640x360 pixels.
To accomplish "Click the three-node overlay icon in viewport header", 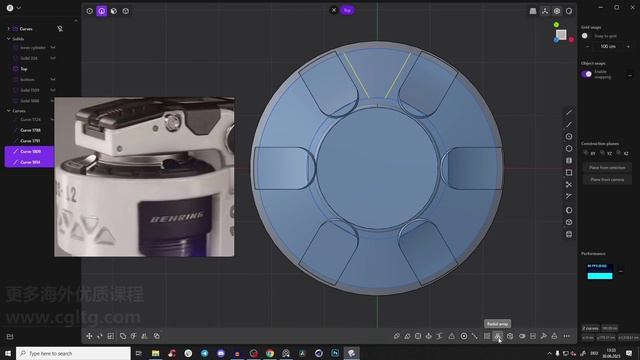I will (x=545, y=11).
